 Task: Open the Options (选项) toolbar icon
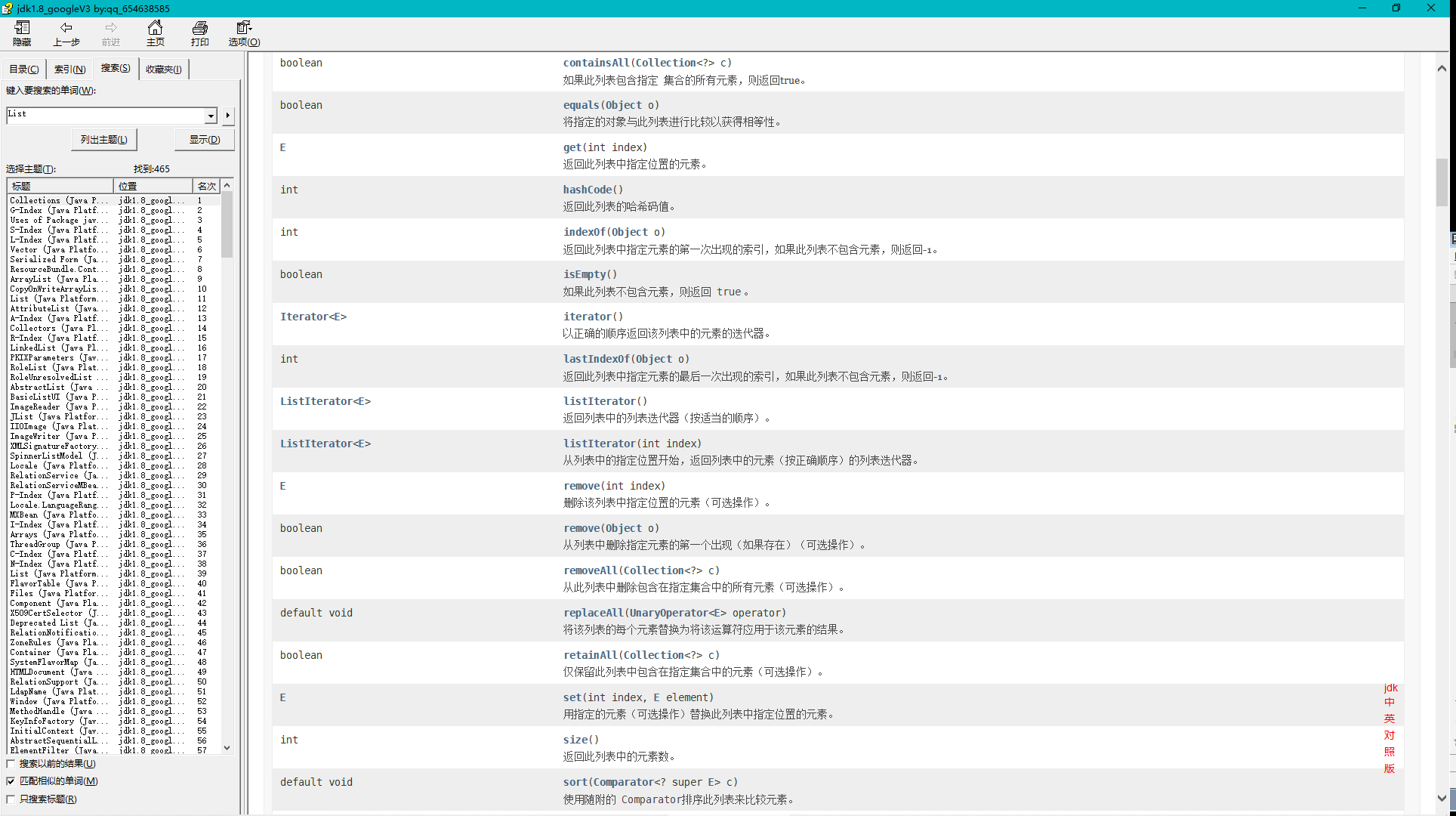point(244,29)
